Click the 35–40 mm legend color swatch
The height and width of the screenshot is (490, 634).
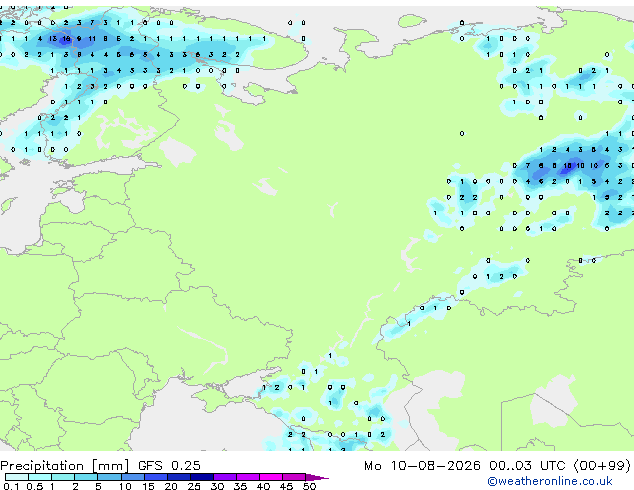pyautogui.click(x=247, y=477)
